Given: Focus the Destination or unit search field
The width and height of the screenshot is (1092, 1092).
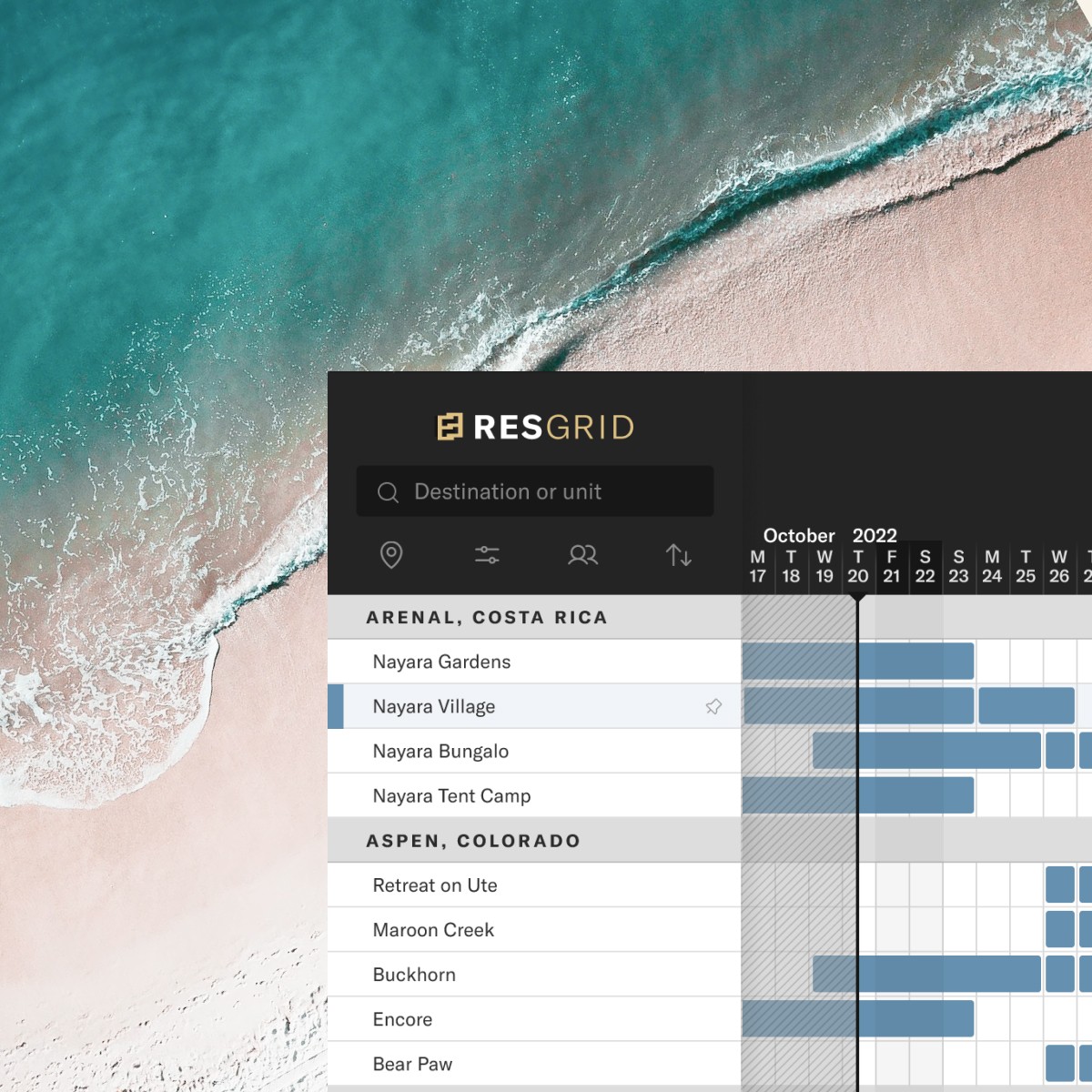Looking at the screenshot, I should 535,491.
